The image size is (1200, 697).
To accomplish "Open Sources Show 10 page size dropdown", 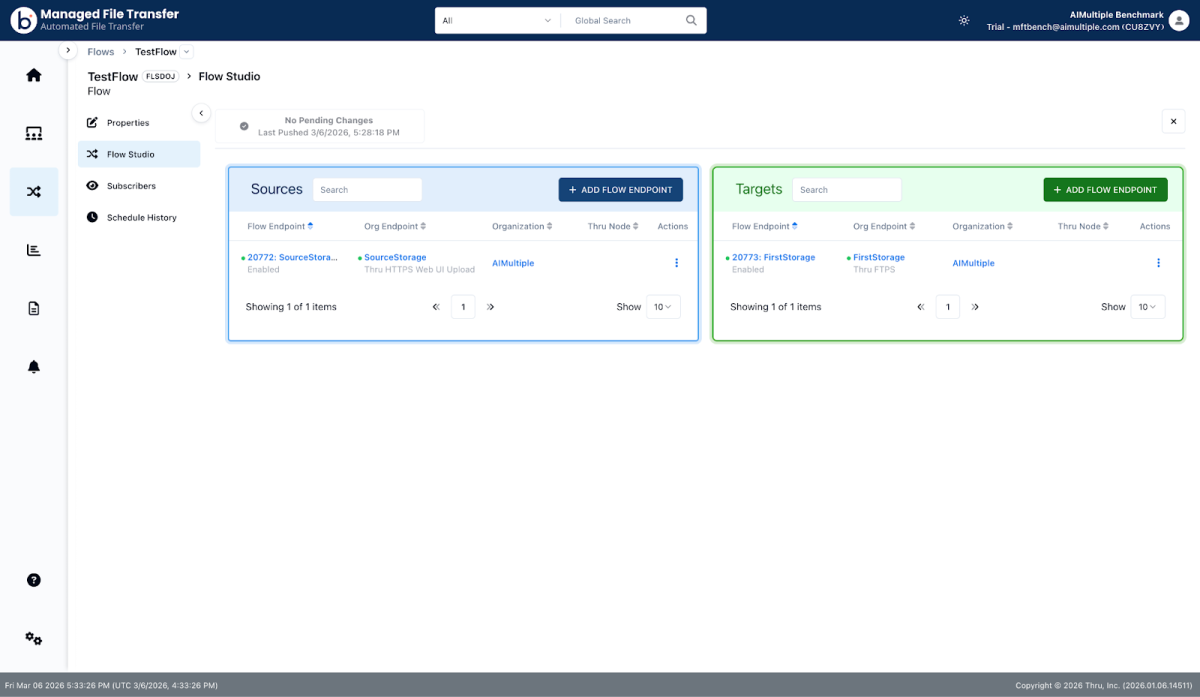I will (x=663, y=307).
